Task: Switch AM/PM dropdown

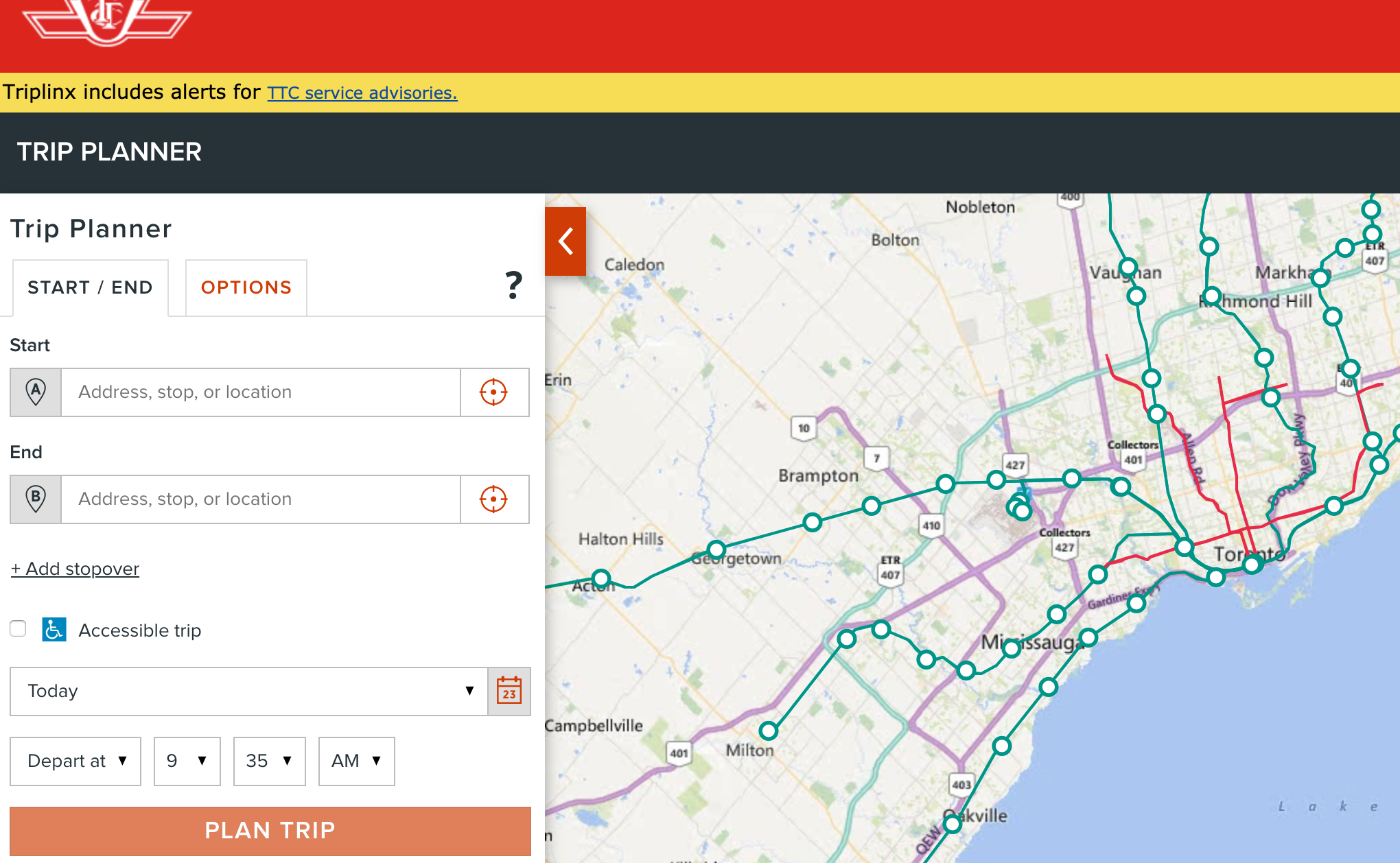Action: pyautogui.click(x=356, y=761)
